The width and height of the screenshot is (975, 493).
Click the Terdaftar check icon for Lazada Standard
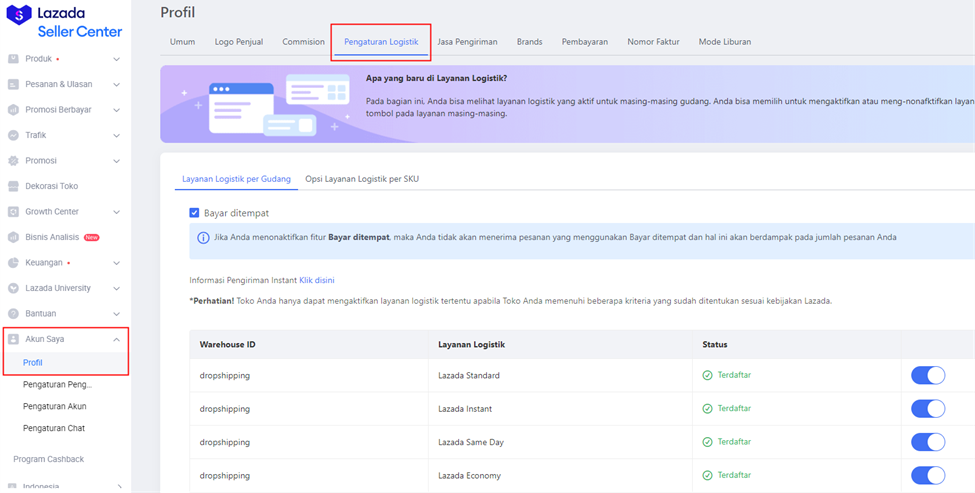pyautogui.click(x=707, y=376)
